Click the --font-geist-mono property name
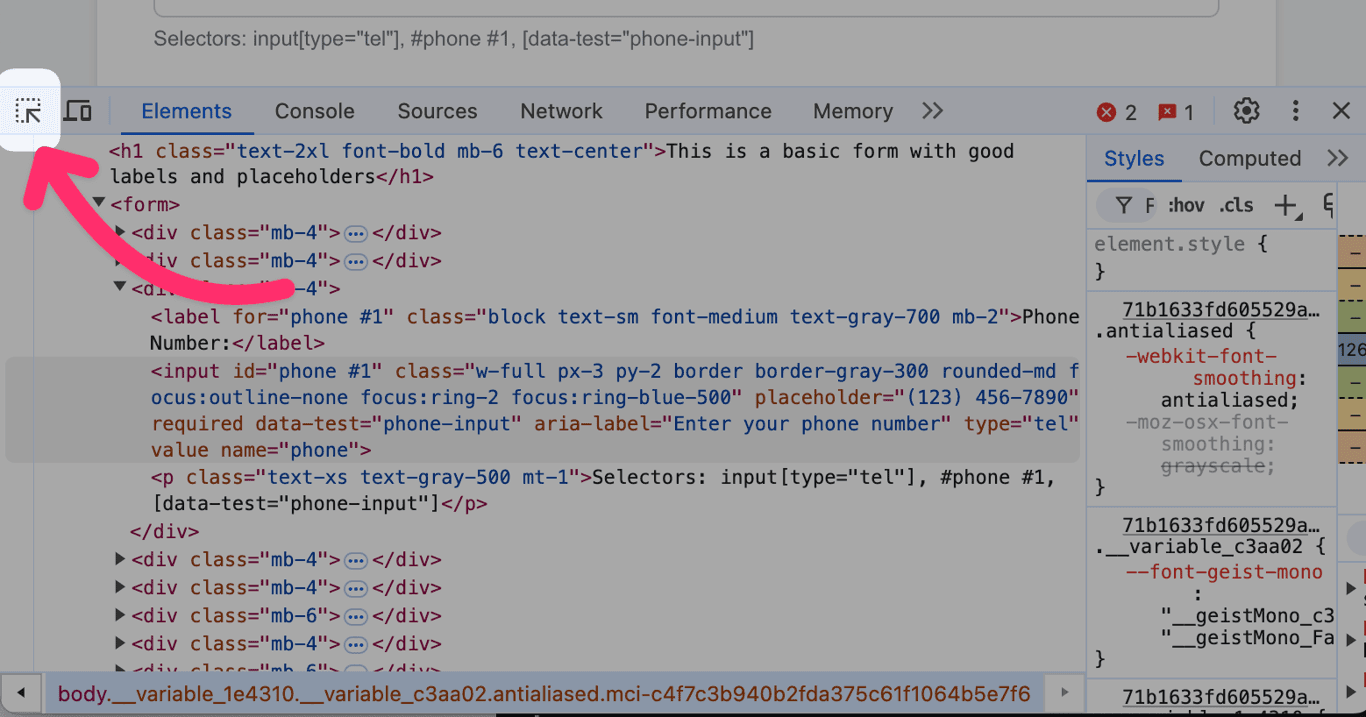 click(1223, 572)
